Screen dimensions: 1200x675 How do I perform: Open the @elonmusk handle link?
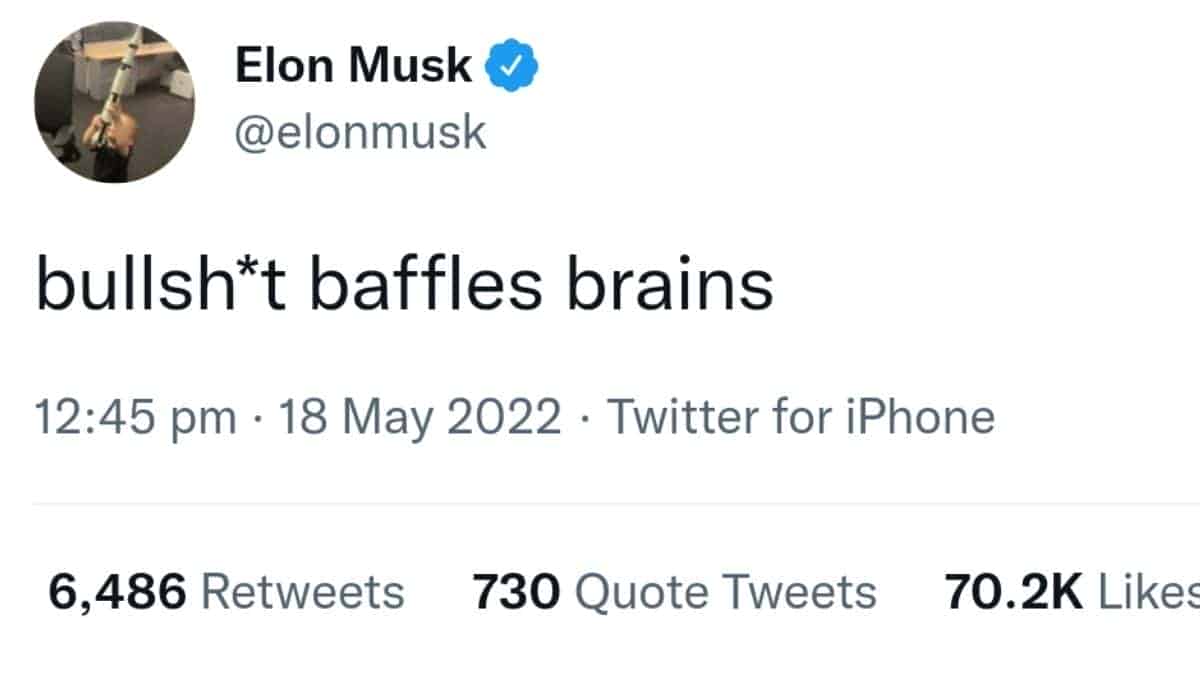click(x=361, y=131)
